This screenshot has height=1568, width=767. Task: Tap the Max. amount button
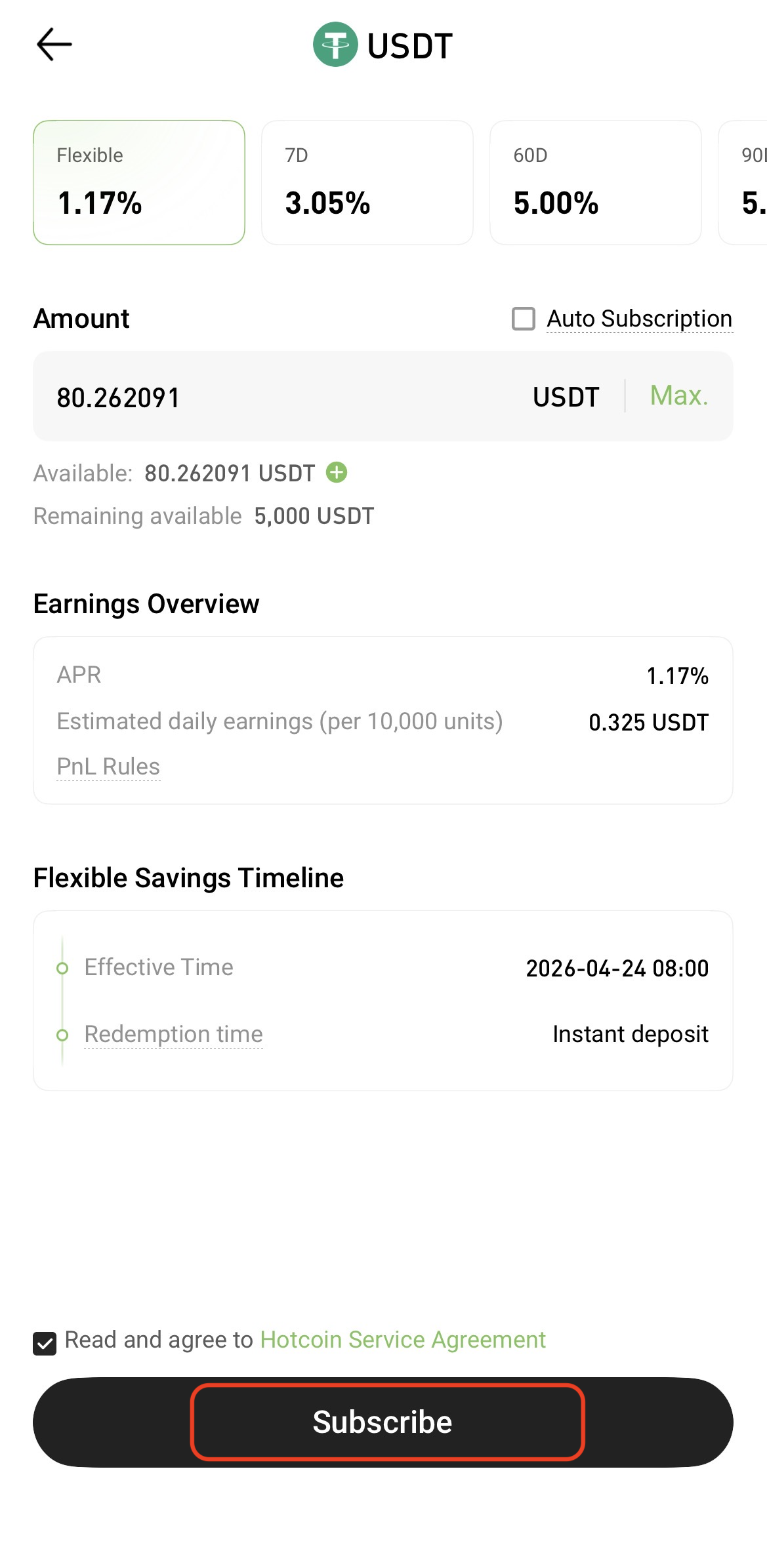click(679, 395)
